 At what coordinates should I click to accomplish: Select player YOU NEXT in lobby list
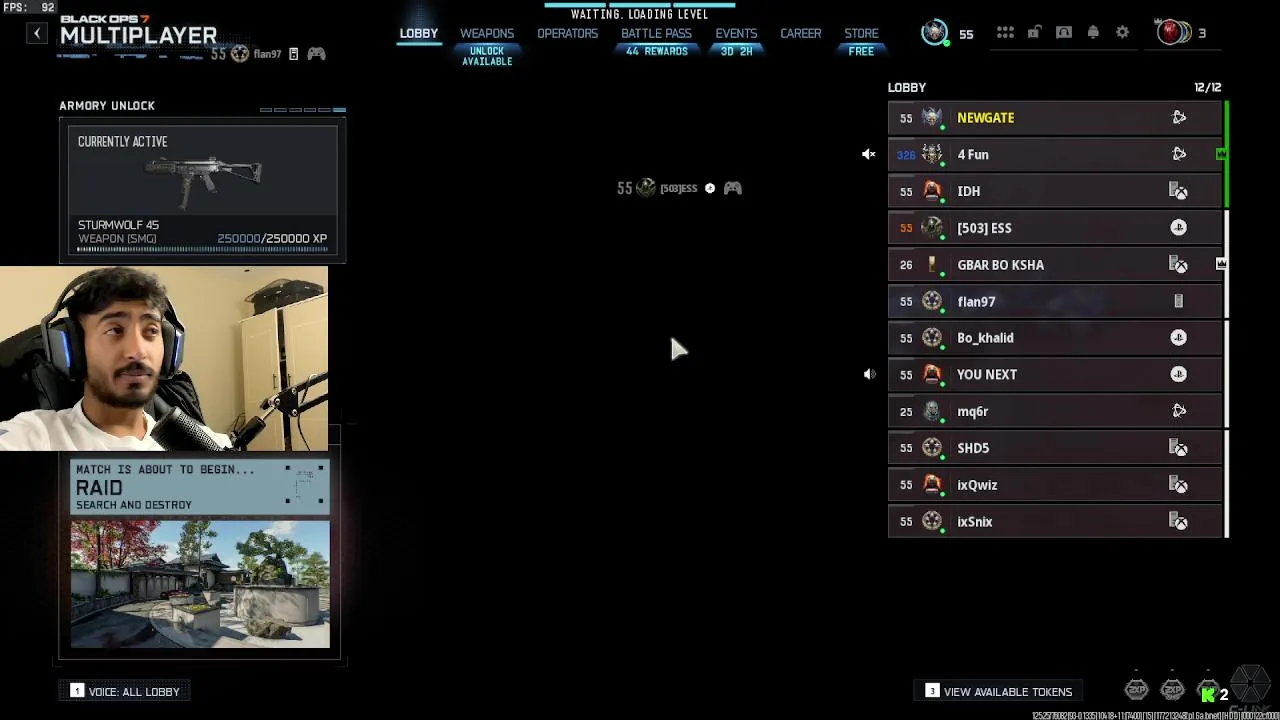coord(1055,375)
